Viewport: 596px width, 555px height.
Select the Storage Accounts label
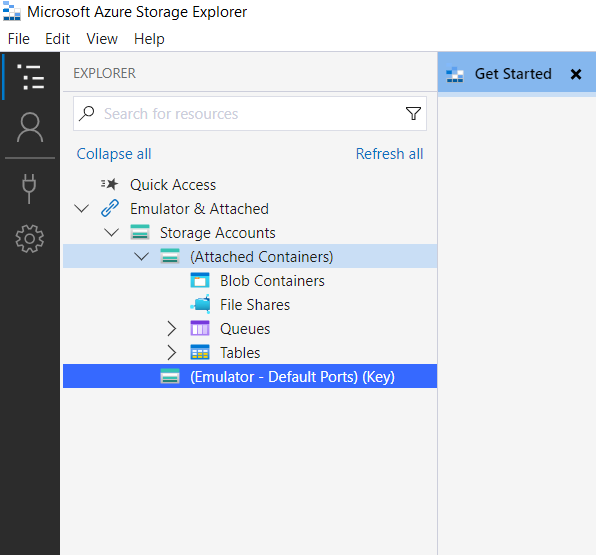pyautogui.click(x=217, y=233)
